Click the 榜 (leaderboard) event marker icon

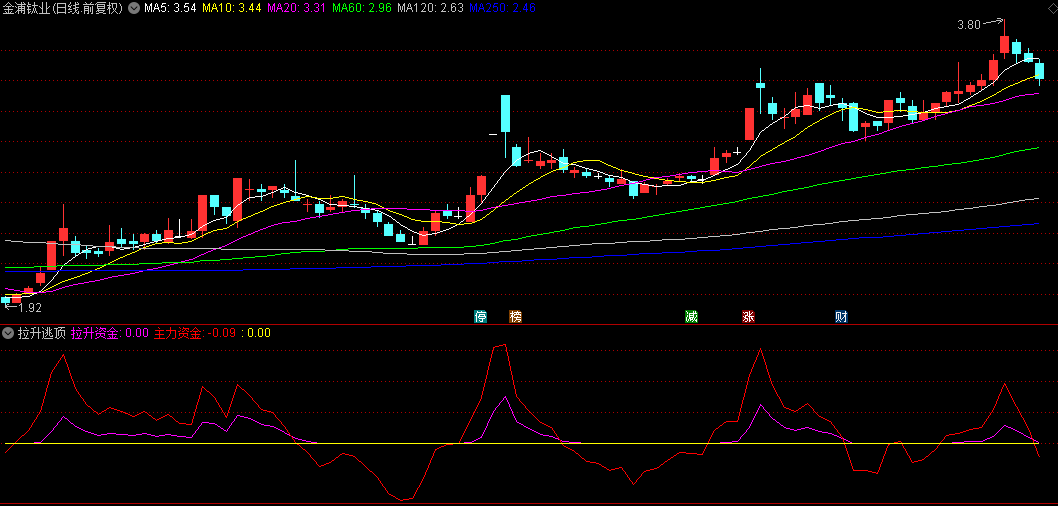tap(515, 317)
